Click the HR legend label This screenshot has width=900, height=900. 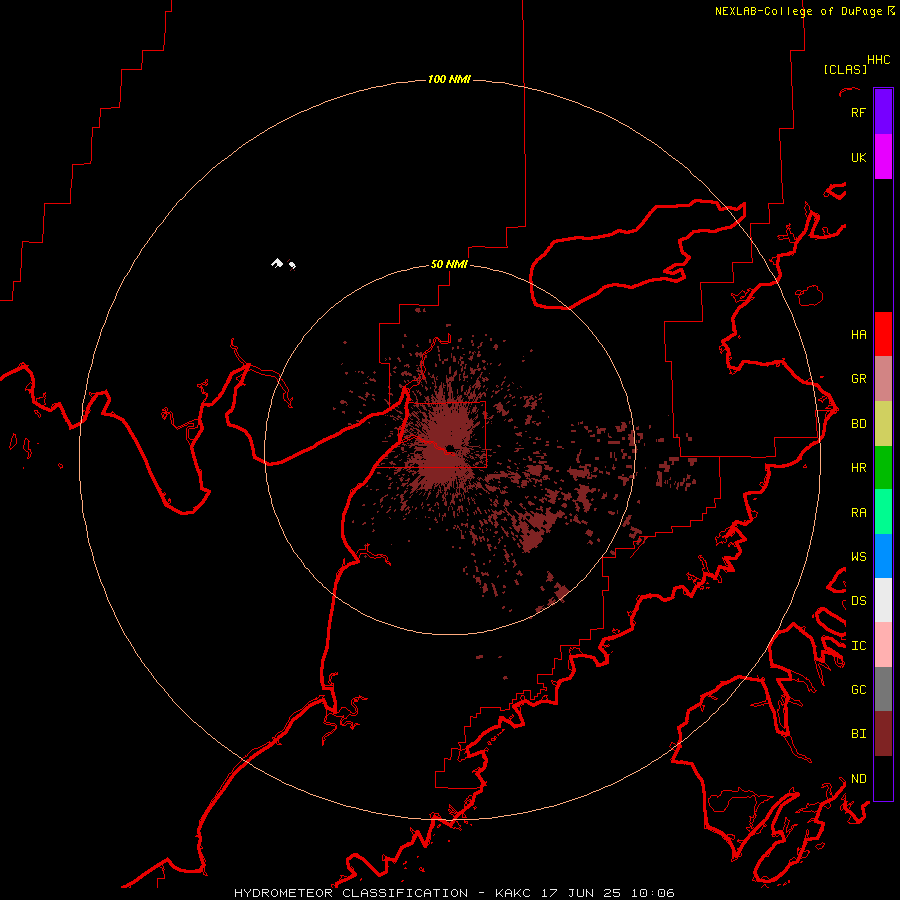[858, 468]
